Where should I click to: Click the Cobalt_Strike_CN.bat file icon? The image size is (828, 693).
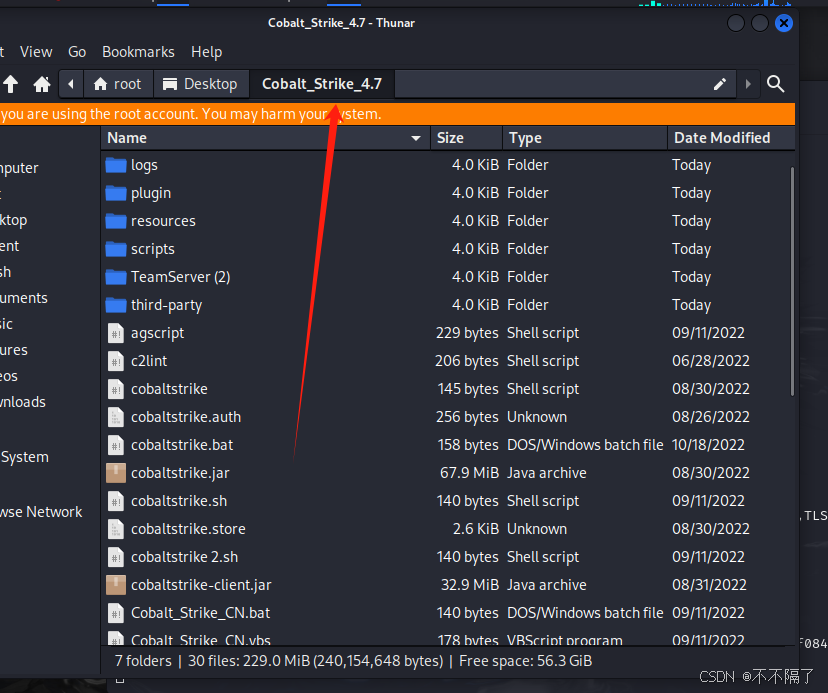coord(116,613)
